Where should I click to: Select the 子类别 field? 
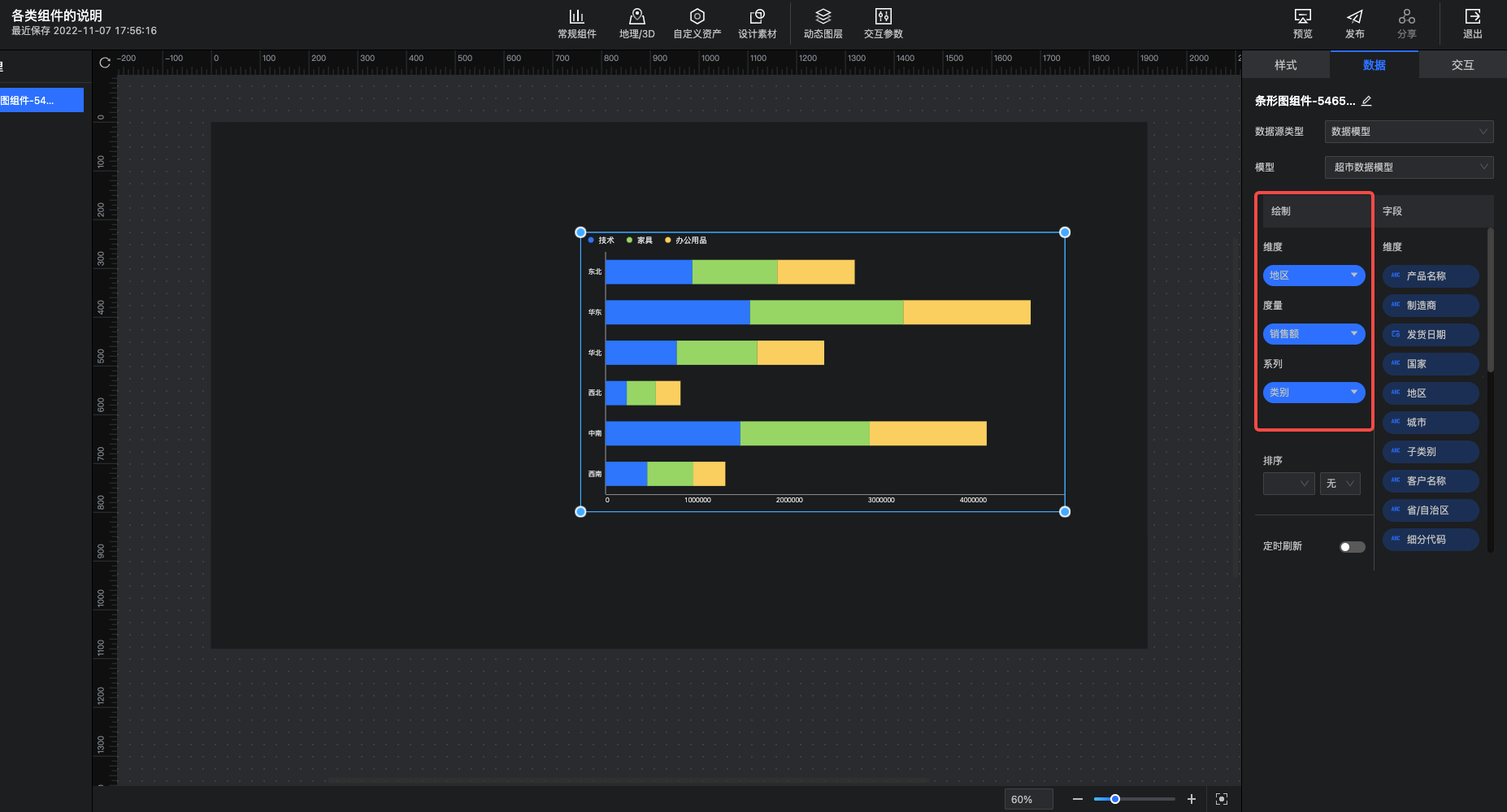(1431, 452)
